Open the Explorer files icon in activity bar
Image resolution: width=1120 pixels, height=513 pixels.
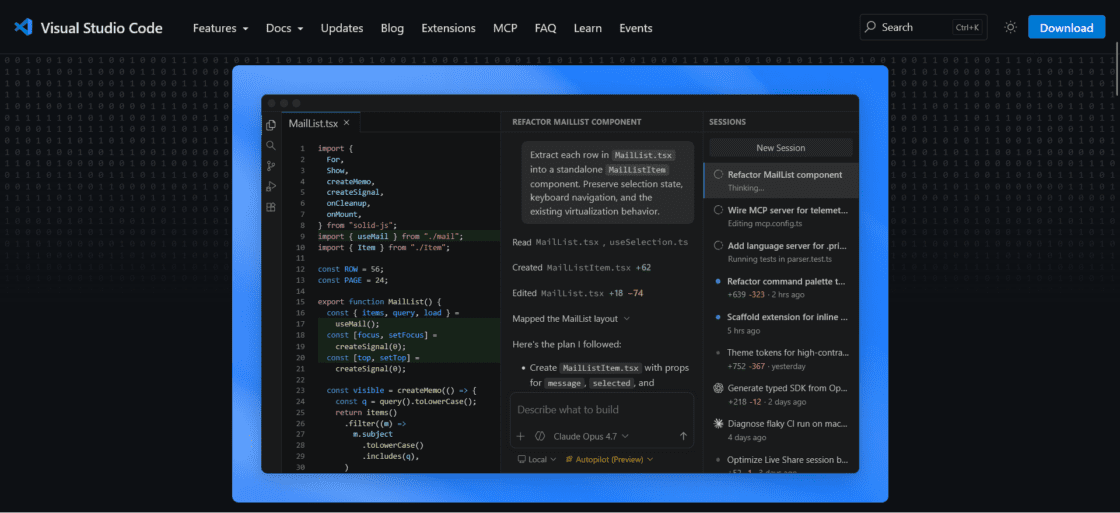(x=271, y=125)
